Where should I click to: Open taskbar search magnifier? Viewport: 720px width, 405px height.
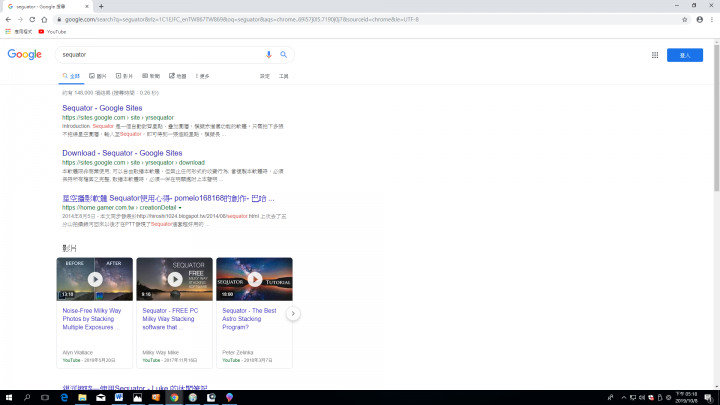coord(27,398)
